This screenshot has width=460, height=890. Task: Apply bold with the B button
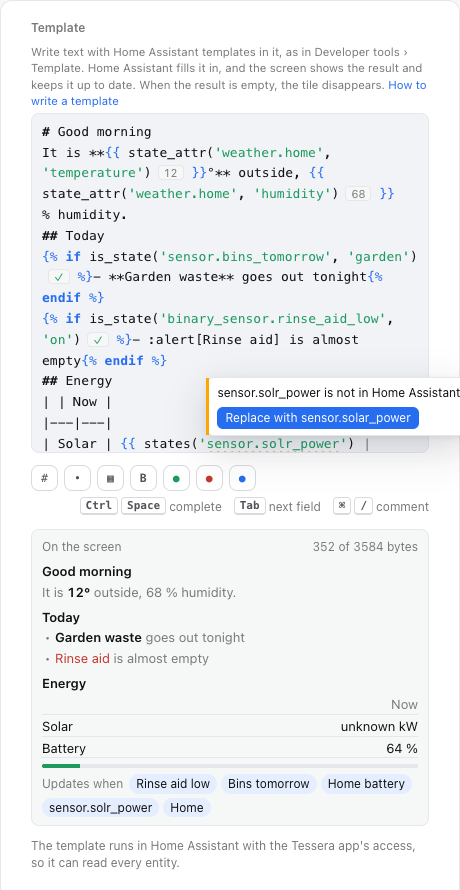[x=143, y=478]
